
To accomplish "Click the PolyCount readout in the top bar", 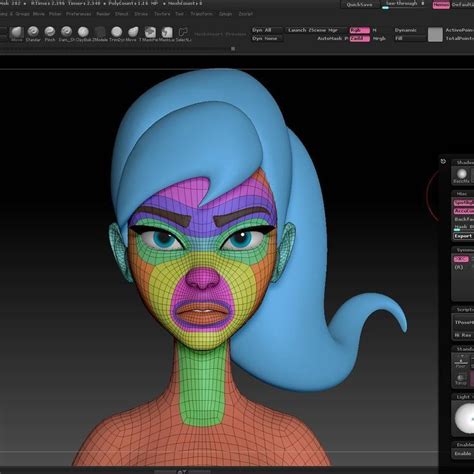I will [133, 3].
